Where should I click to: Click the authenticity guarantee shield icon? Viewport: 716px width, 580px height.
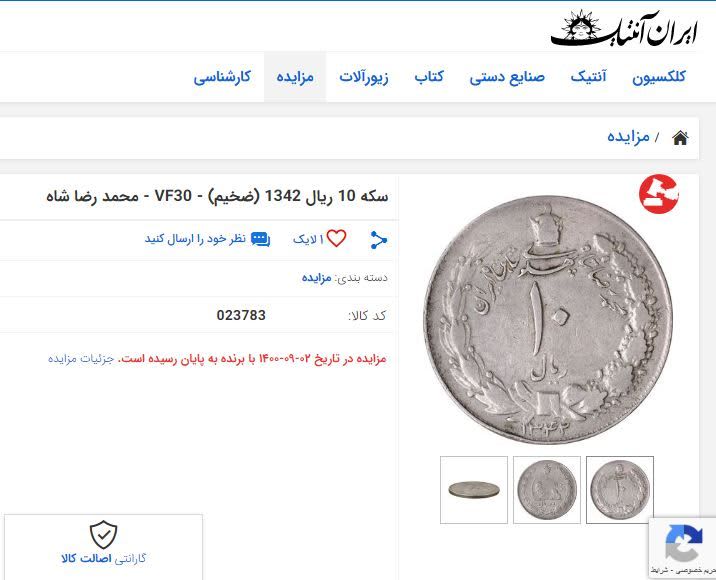point(103,534)
